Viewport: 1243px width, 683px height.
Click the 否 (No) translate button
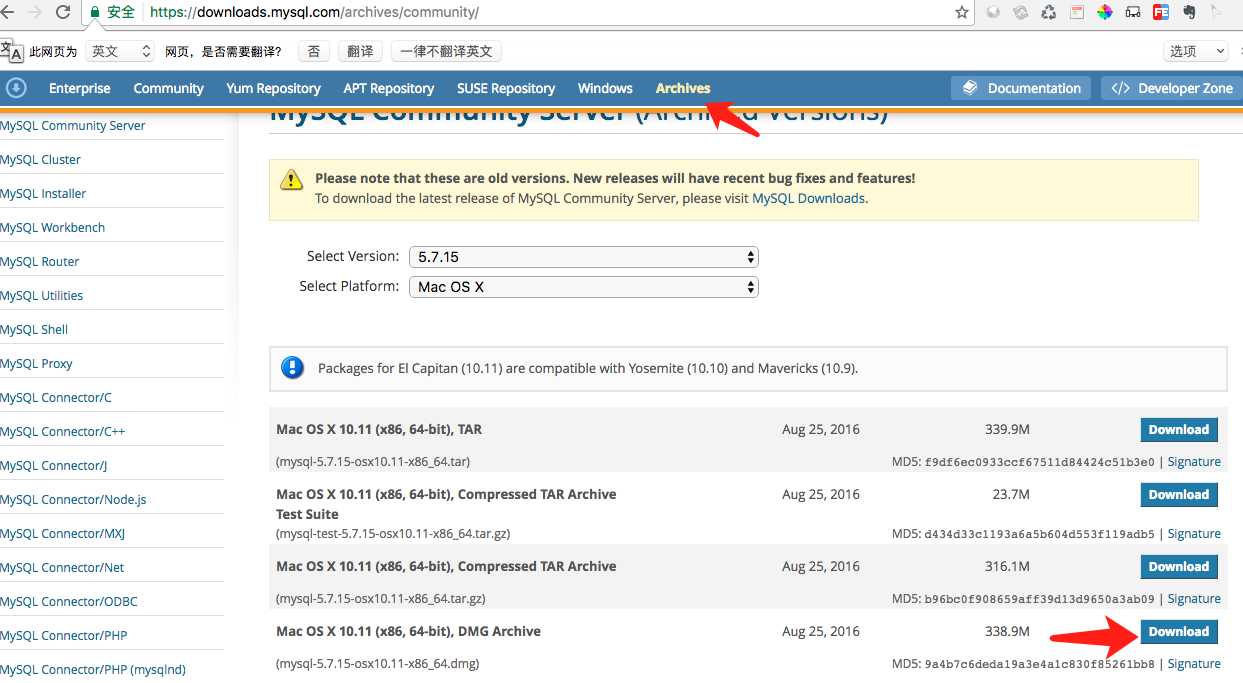pyautogui.click(x=314, y=51)
